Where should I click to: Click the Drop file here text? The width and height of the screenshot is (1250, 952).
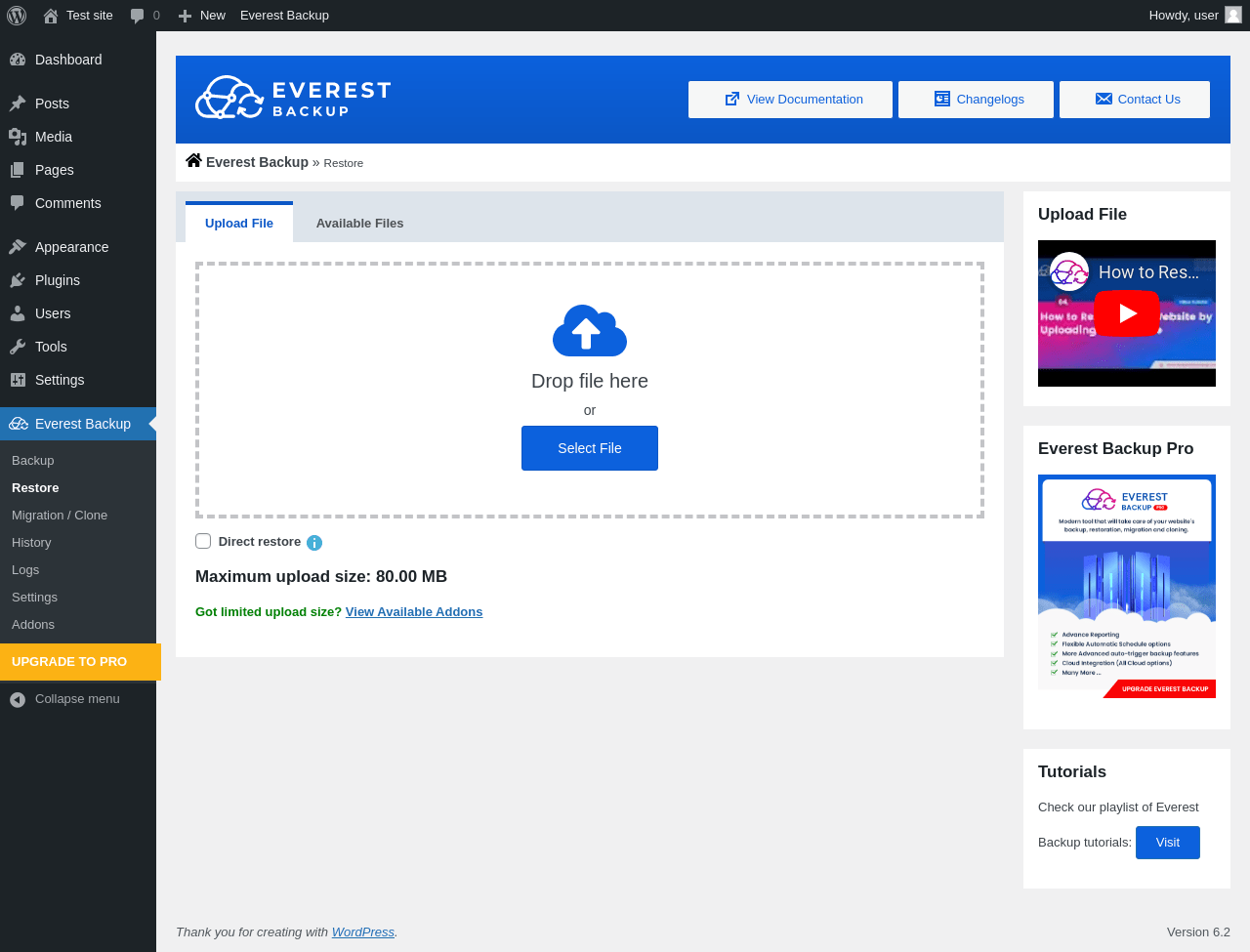click(x=590, y=381)
